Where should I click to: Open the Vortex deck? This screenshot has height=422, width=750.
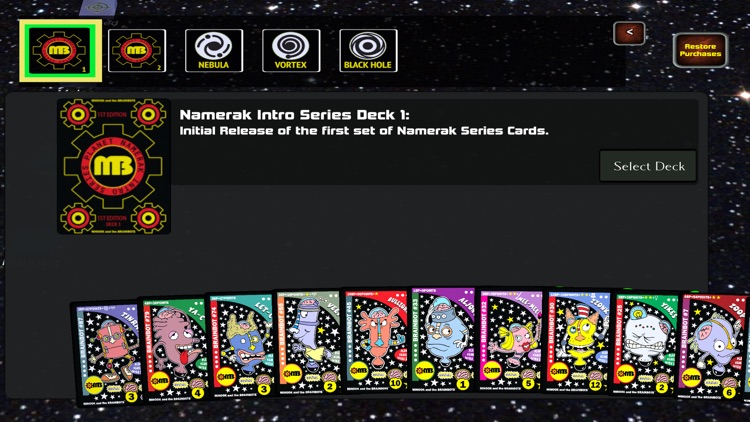[291, 51]
